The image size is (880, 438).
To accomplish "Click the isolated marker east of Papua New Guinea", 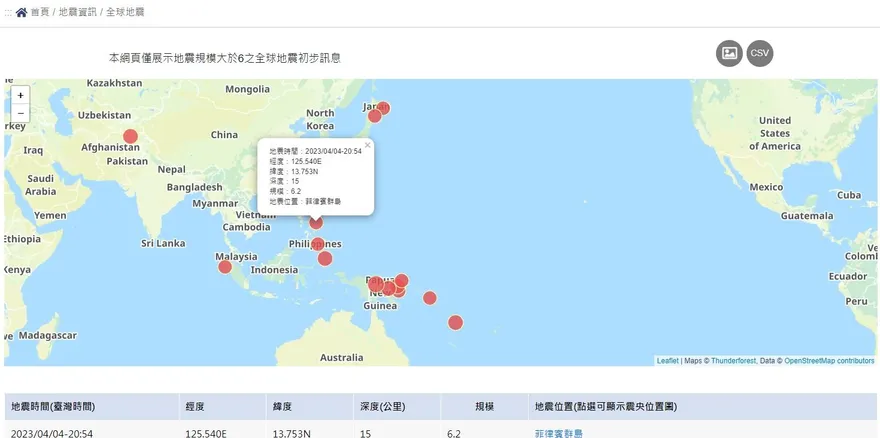I will coord(430,298).
